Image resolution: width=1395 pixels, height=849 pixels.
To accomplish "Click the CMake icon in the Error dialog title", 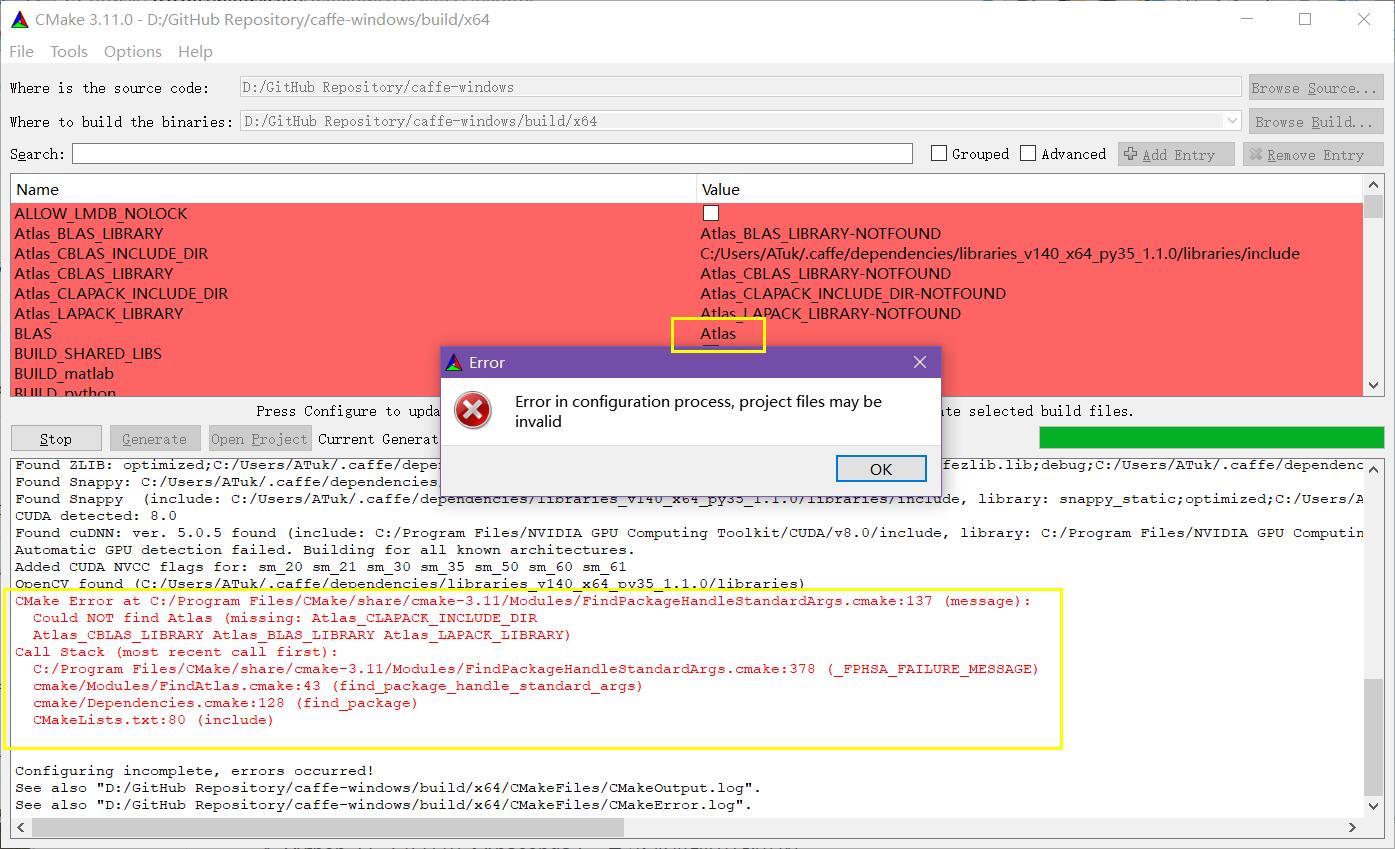I will tap(454, 362).
